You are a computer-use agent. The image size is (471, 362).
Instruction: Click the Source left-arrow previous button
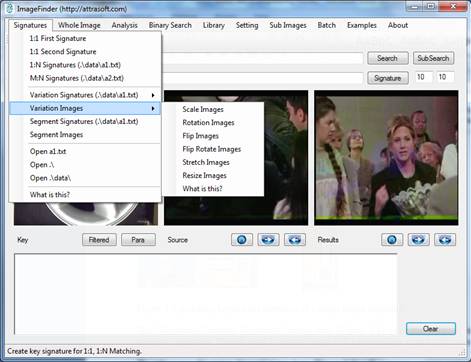(295, 239)
